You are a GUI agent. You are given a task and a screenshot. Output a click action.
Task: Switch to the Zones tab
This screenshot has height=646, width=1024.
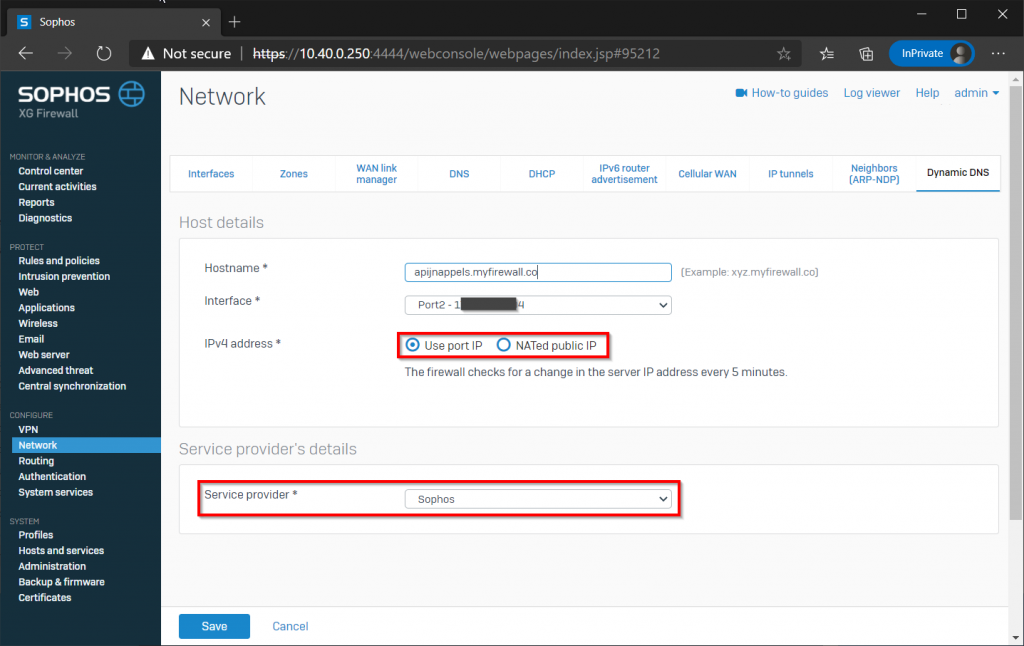(x=294, y=174)
